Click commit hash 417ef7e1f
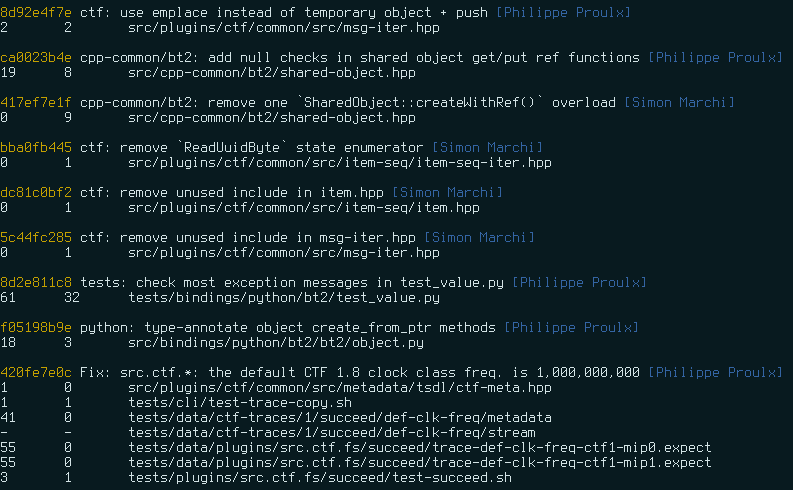Image resolution: width=793 pixels, height=490 pixels. (36, 102)
